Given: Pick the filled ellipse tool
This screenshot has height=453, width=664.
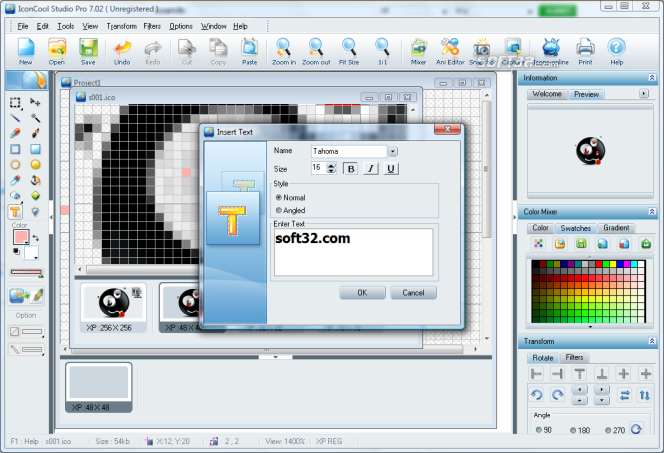Looking at the screenshot, I should click(36, 165).
